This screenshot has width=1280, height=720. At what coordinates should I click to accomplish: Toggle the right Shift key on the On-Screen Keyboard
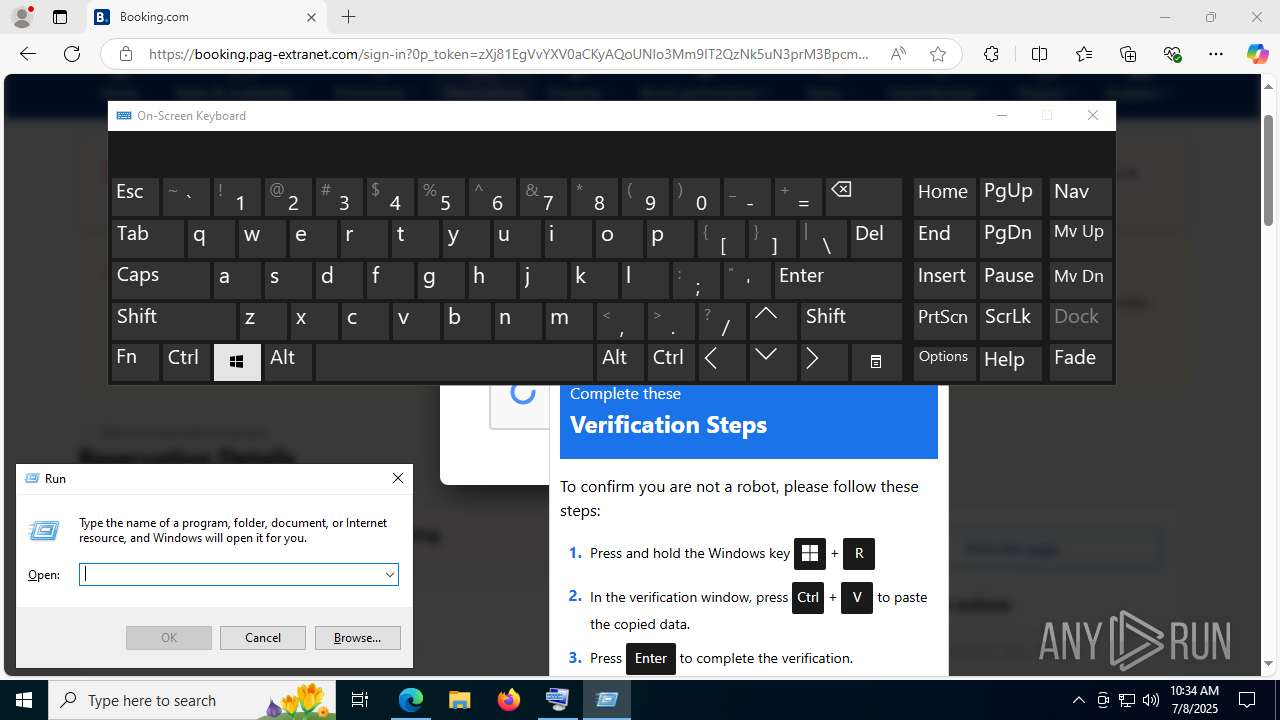point(851,321)
